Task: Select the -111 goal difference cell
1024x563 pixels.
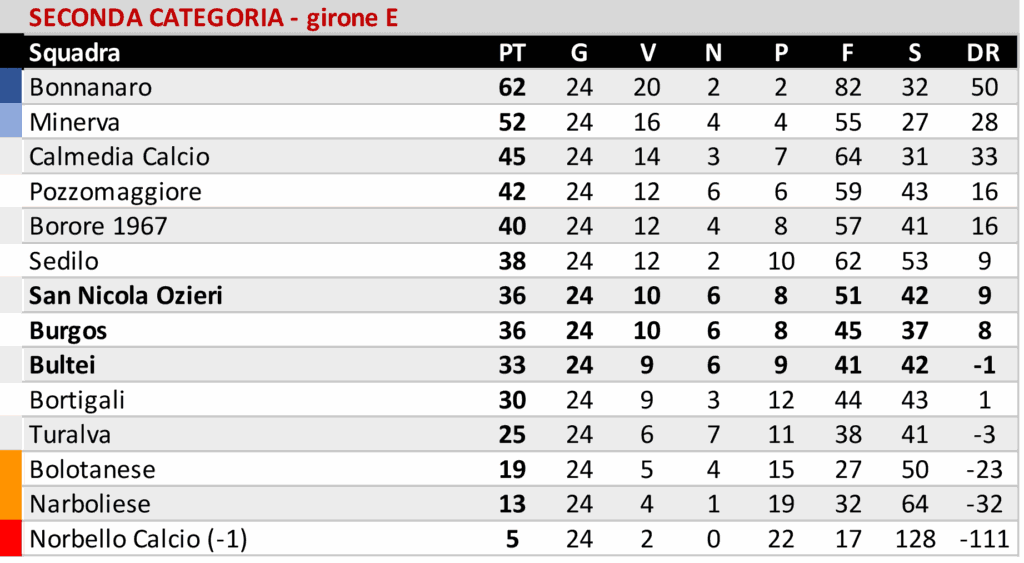Action: pos(984,540)
